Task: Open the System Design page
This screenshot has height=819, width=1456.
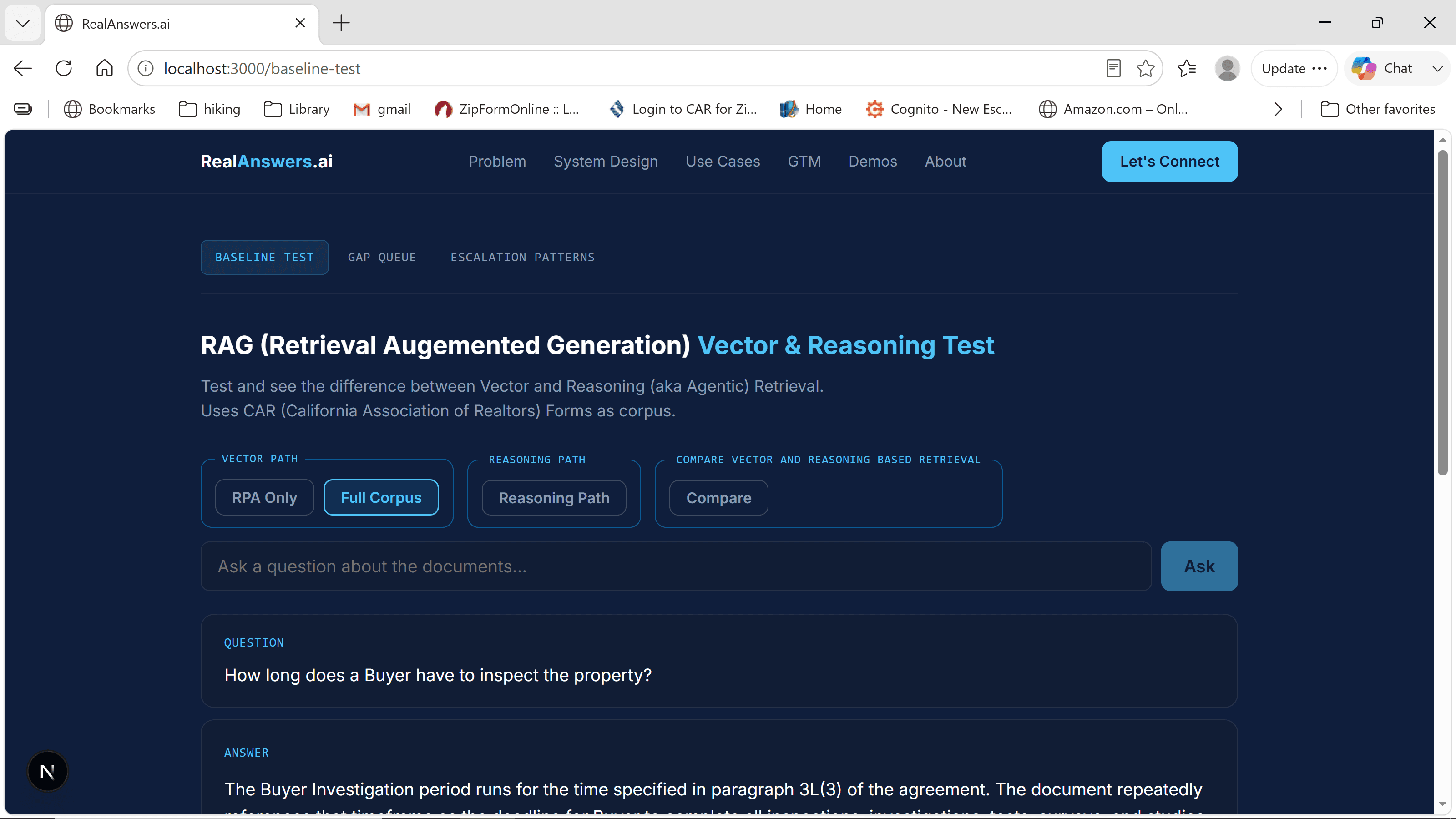Action: coord(606,162)
